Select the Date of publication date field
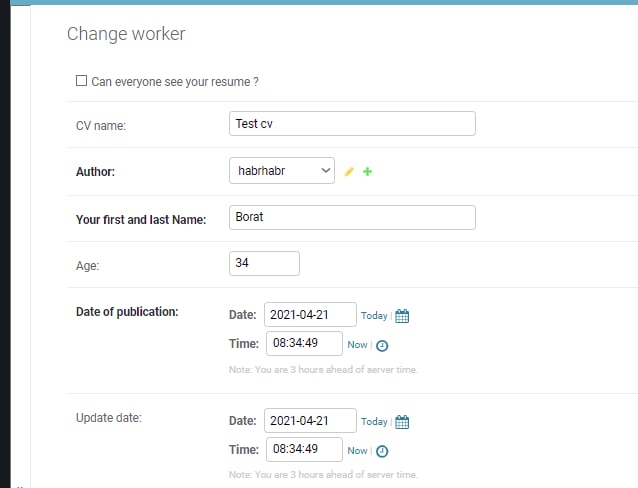The height and width of the screenshot is (488, 638). [310, 314]
